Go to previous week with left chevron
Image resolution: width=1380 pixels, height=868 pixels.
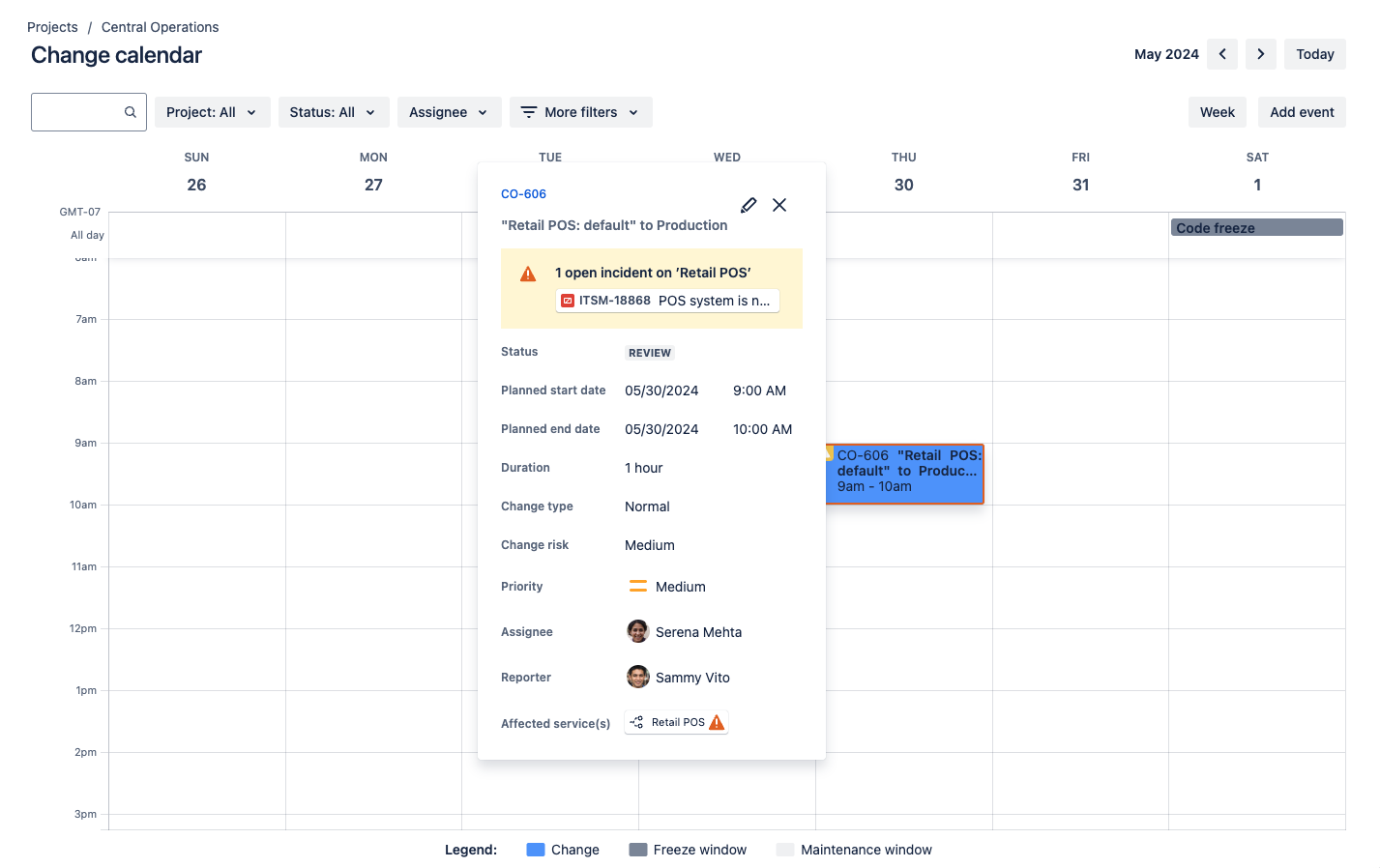[x=1221, y=54]
